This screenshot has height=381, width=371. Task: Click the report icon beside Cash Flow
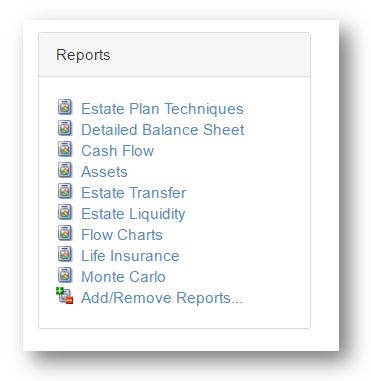coord(65,149)
